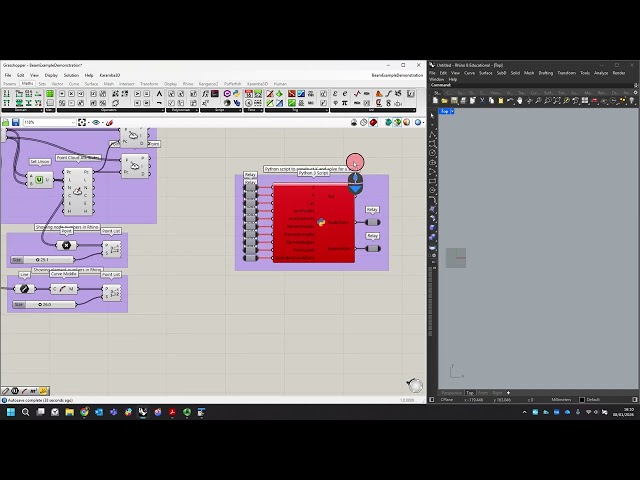
Task: Toggle the red shaded preview mode icon
Action: [x=373, y=122]
